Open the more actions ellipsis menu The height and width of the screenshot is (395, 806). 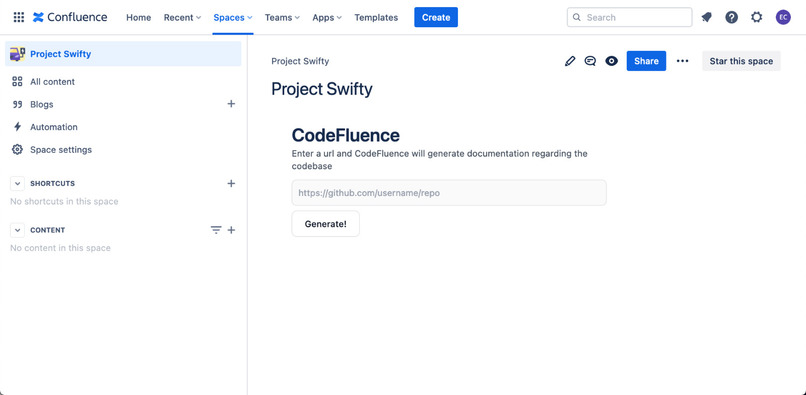coord(682,61)
